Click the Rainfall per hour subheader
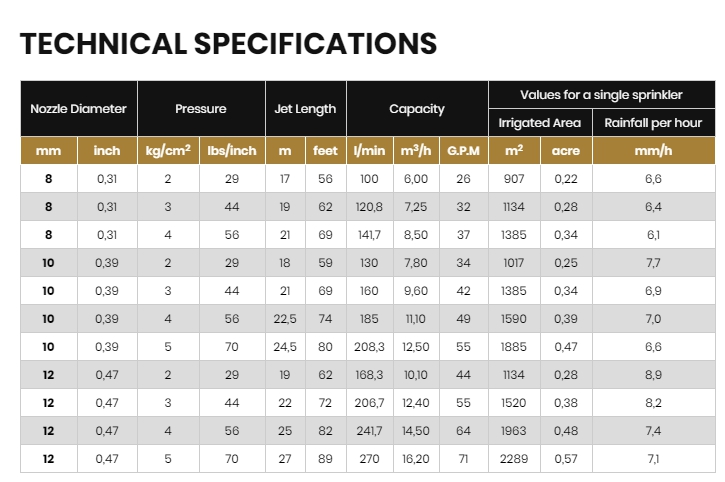725x482 pixels. (x=653, y=123)
